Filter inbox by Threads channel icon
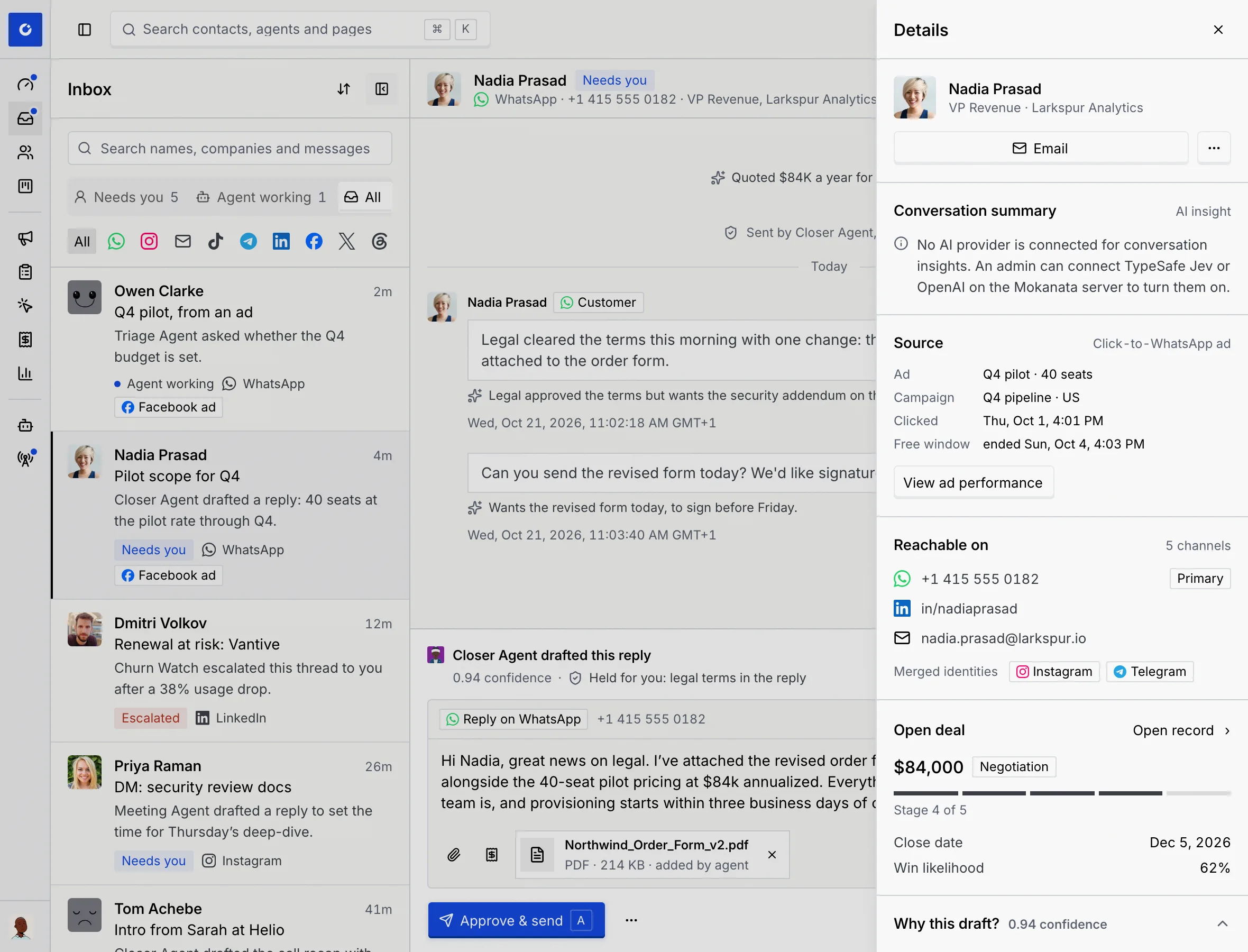 coord(380,241)
